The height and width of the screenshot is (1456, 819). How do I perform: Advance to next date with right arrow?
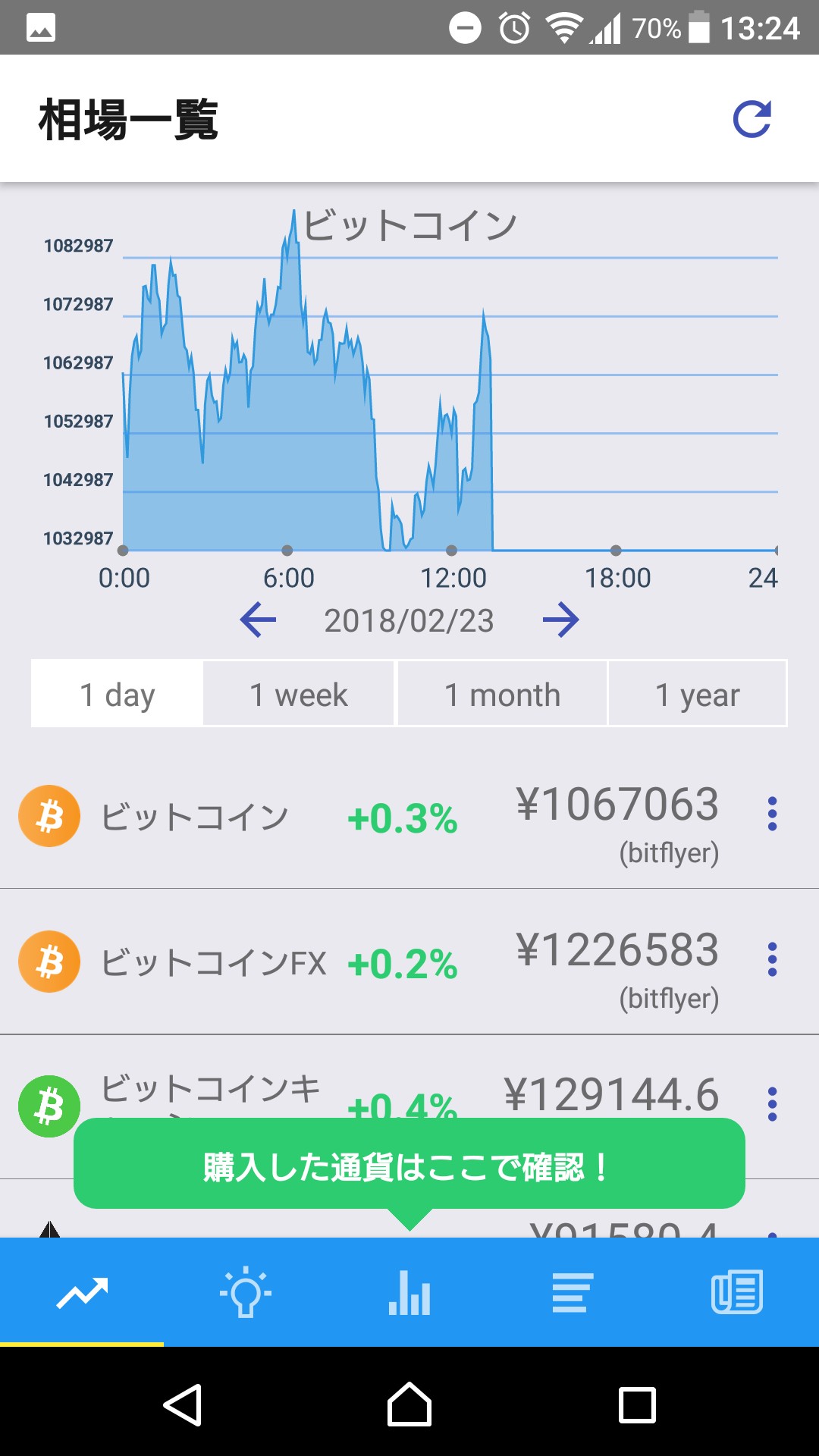tap(561, 620)
